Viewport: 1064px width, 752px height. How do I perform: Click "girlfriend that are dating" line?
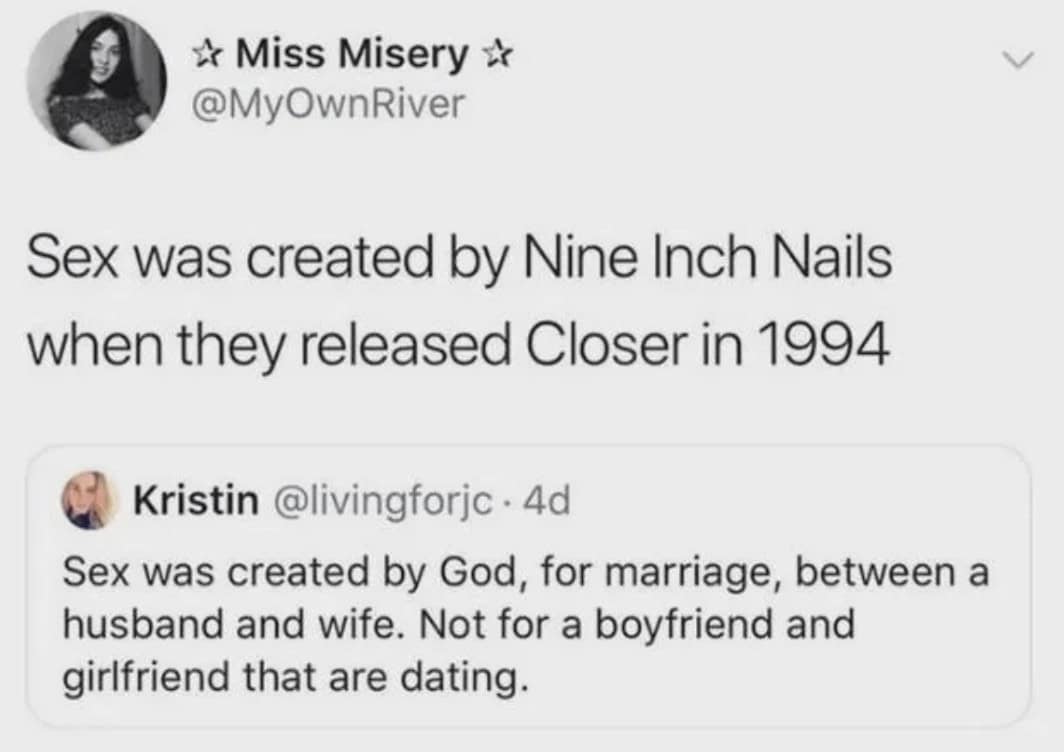[x=292, y=677]
